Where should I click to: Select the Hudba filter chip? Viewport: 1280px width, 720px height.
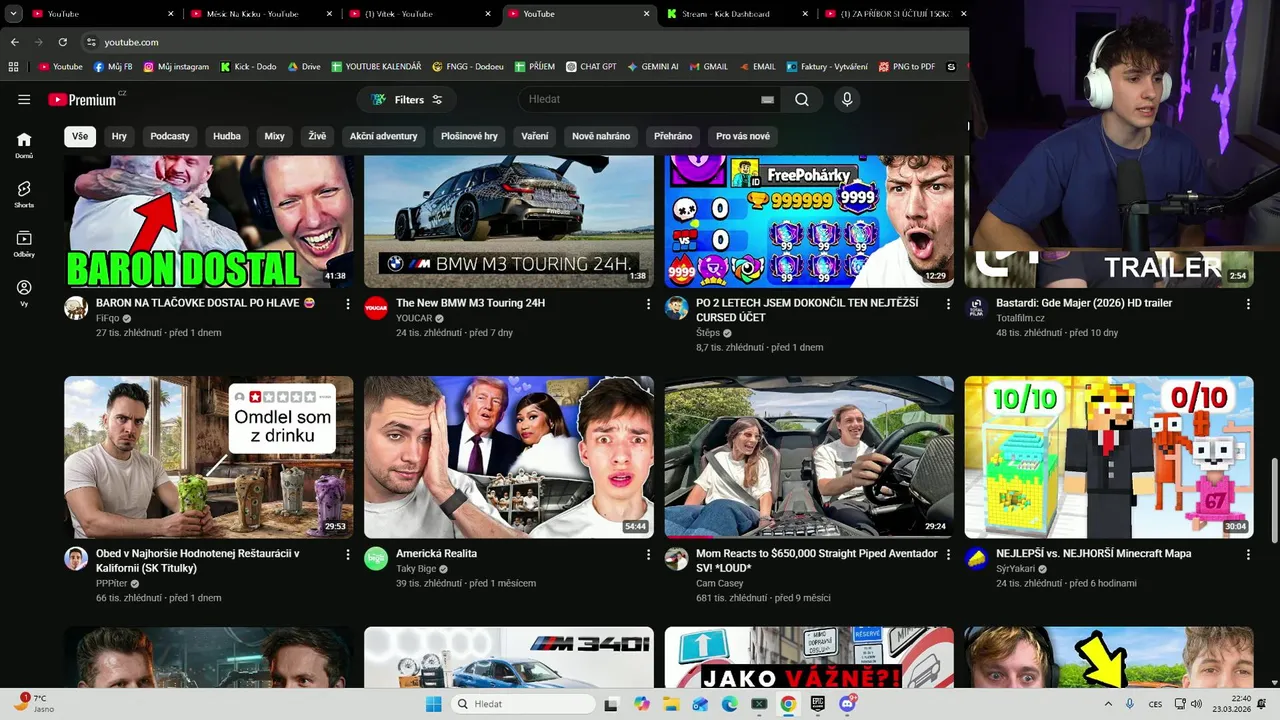click(x=227, y=136)
